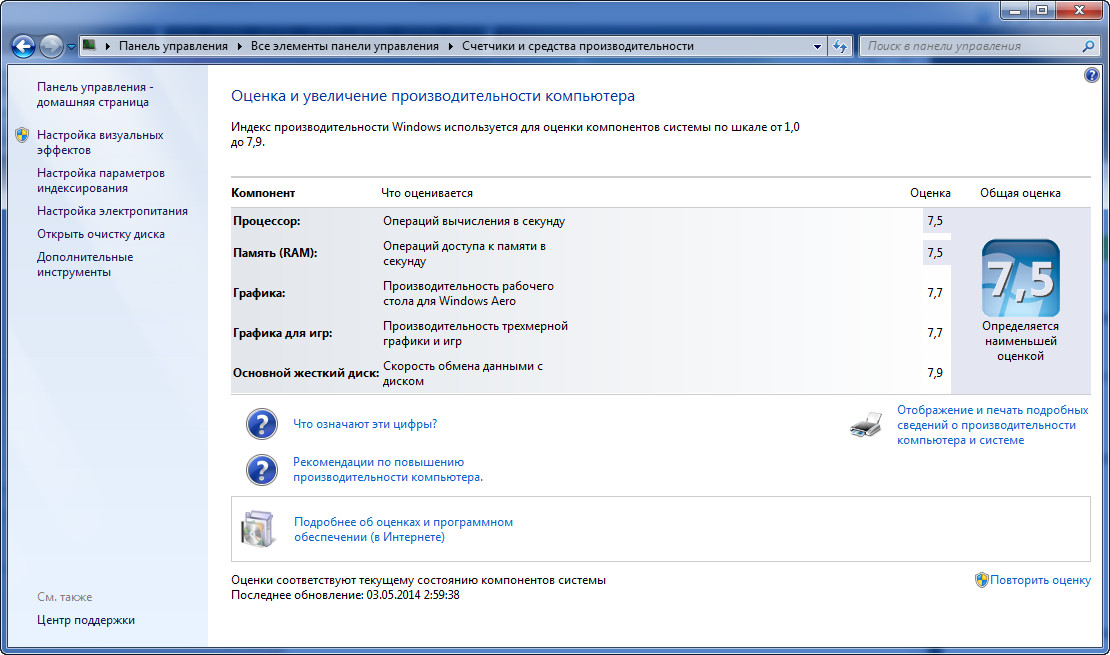Click the Основной жесткий диск: label
This screenshot has width=1110, height=655.
(306, 373)
